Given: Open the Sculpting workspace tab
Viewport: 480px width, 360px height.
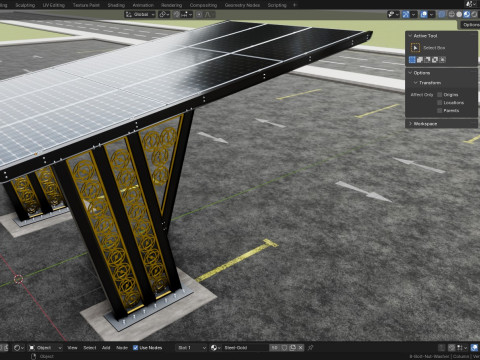Looking at the screenshot, I should pos(25,5).
